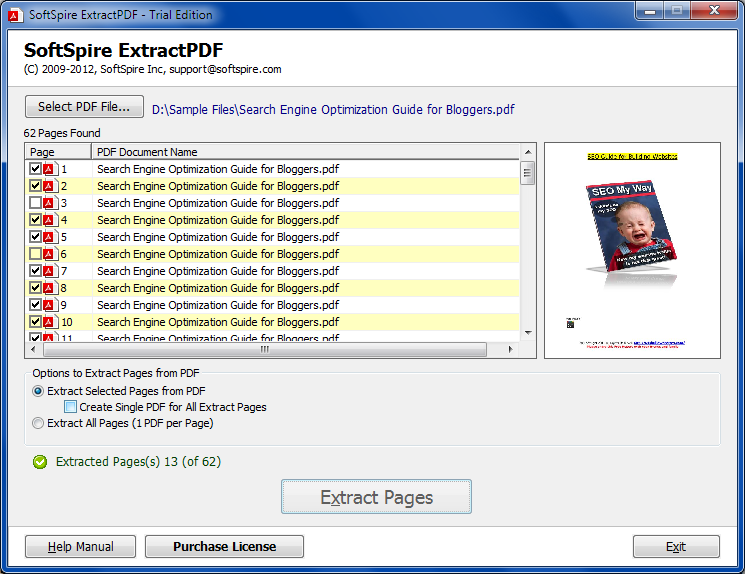The width and height of the screenshot is (745, 574).
Task: Click the SoftSpire app icon in title bar
Action: point(13,14)
